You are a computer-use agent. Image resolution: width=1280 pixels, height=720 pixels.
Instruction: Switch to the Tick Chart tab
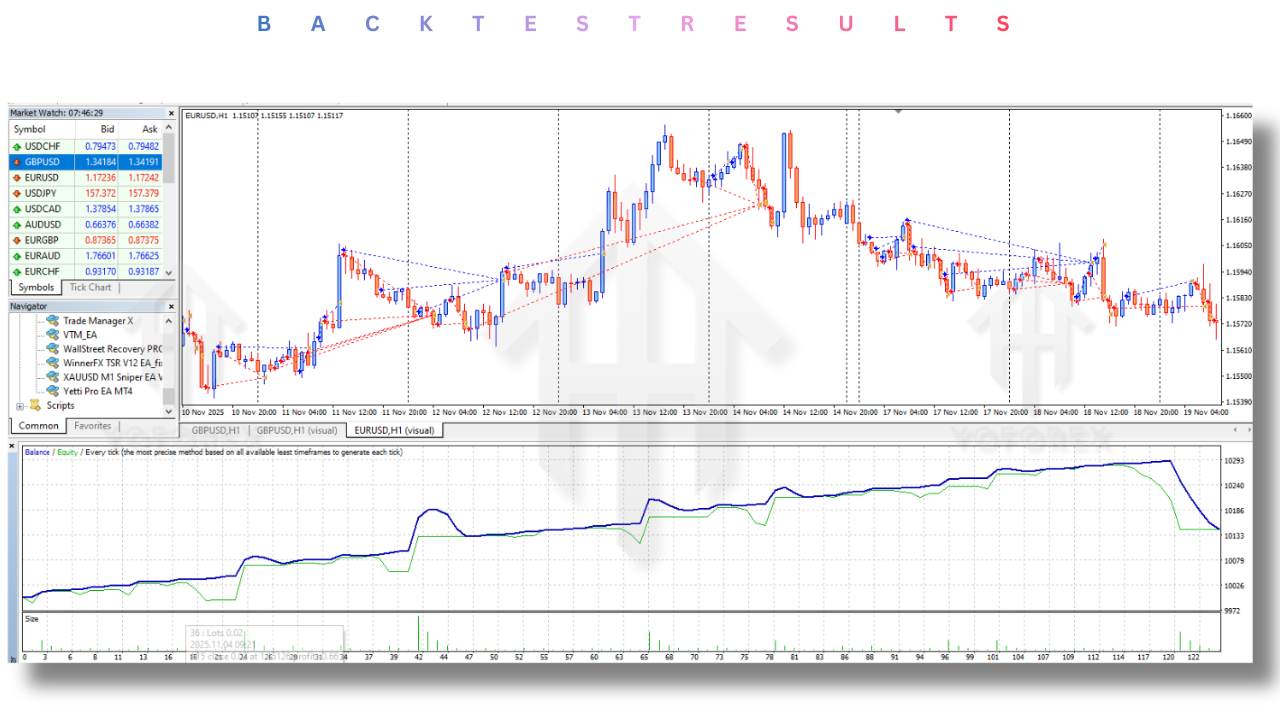[90, 288]
